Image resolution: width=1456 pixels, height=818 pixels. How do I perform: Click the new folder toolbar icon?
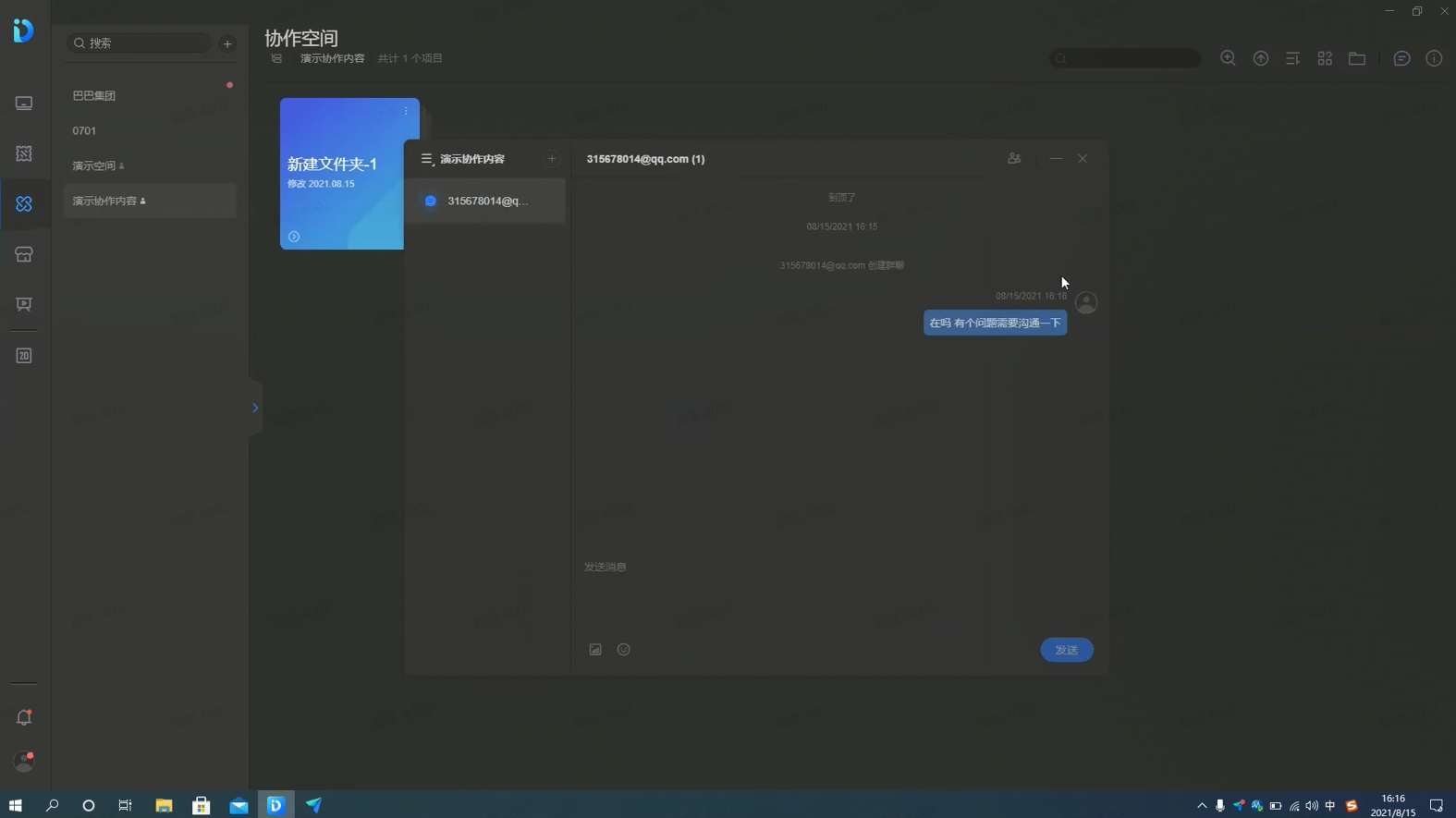coord(1357,58)
